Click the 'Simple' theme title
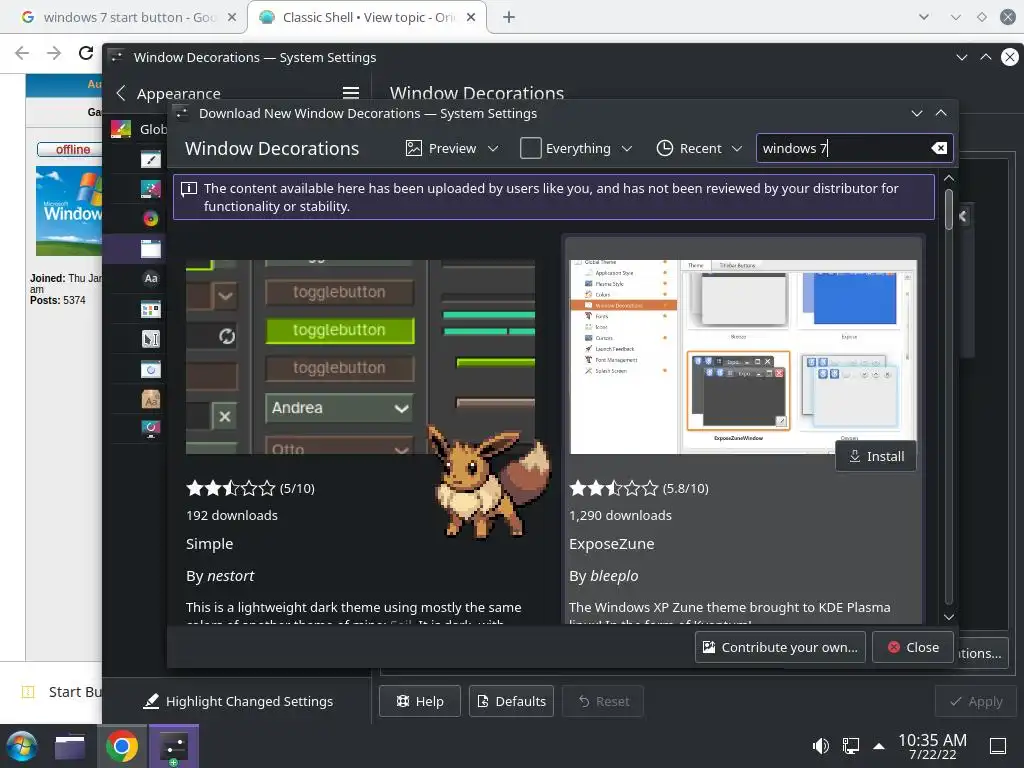 point(210,543)
